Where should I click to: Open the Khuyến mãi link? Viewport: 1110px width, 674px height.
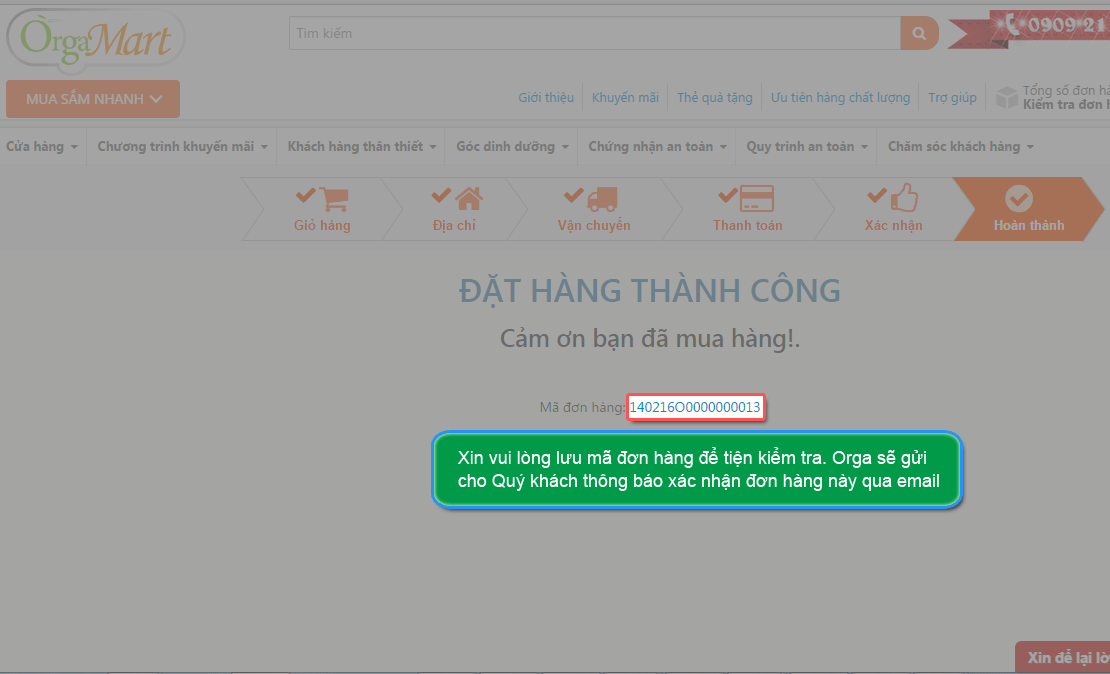click(625, 98)
